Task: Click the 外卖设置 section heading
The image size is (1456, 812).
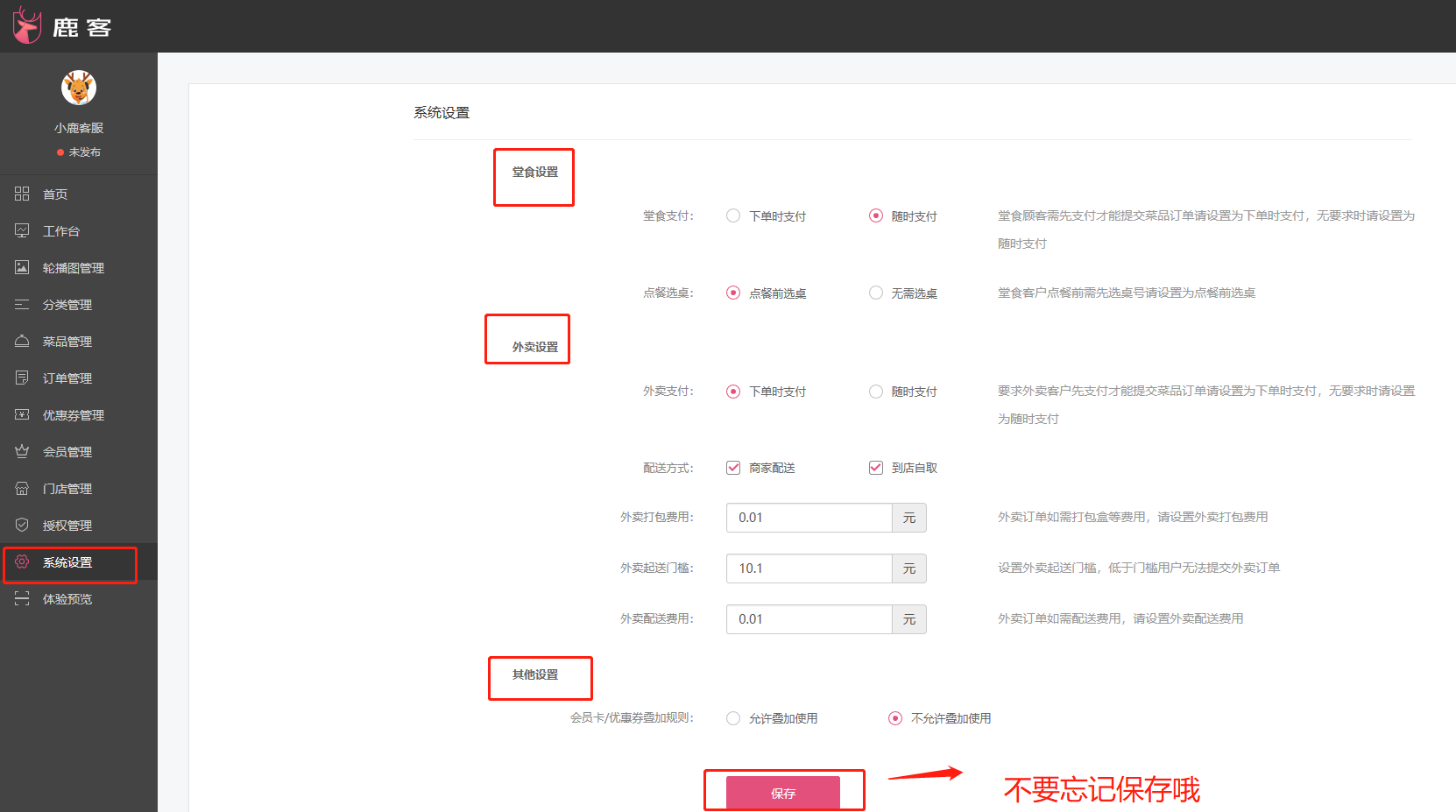Action: tap(535, 348)
